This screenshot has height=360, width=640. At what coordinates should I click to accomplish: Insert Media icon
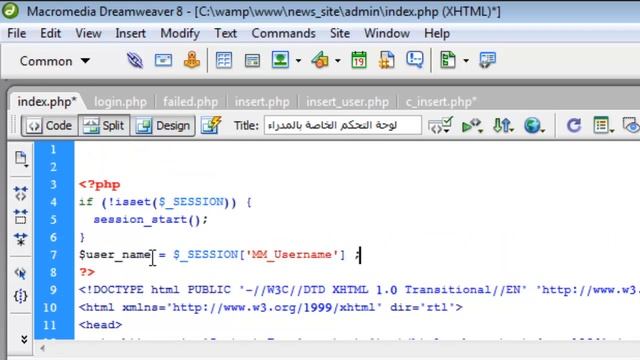(320, 60)
